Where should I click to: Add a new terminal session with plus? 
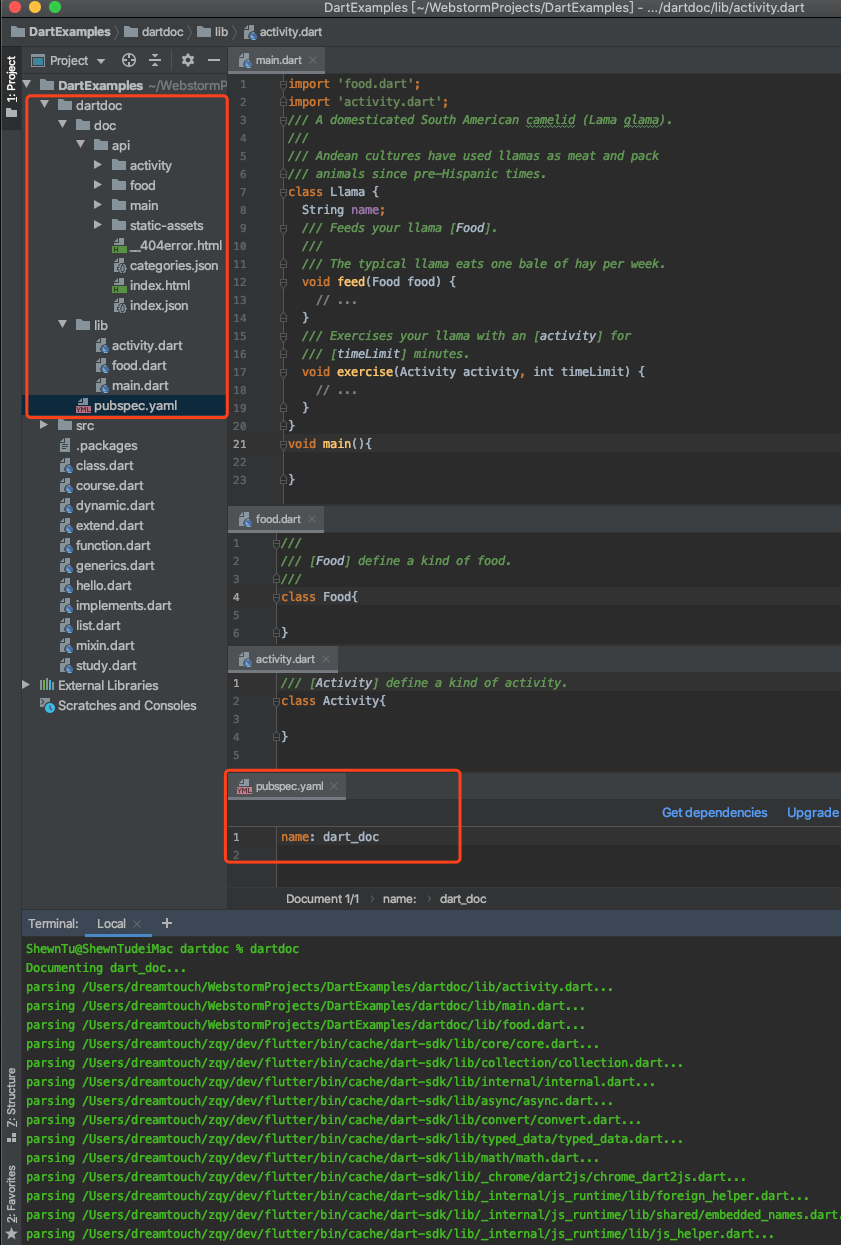pyautogui.click(x=167, y=923)
